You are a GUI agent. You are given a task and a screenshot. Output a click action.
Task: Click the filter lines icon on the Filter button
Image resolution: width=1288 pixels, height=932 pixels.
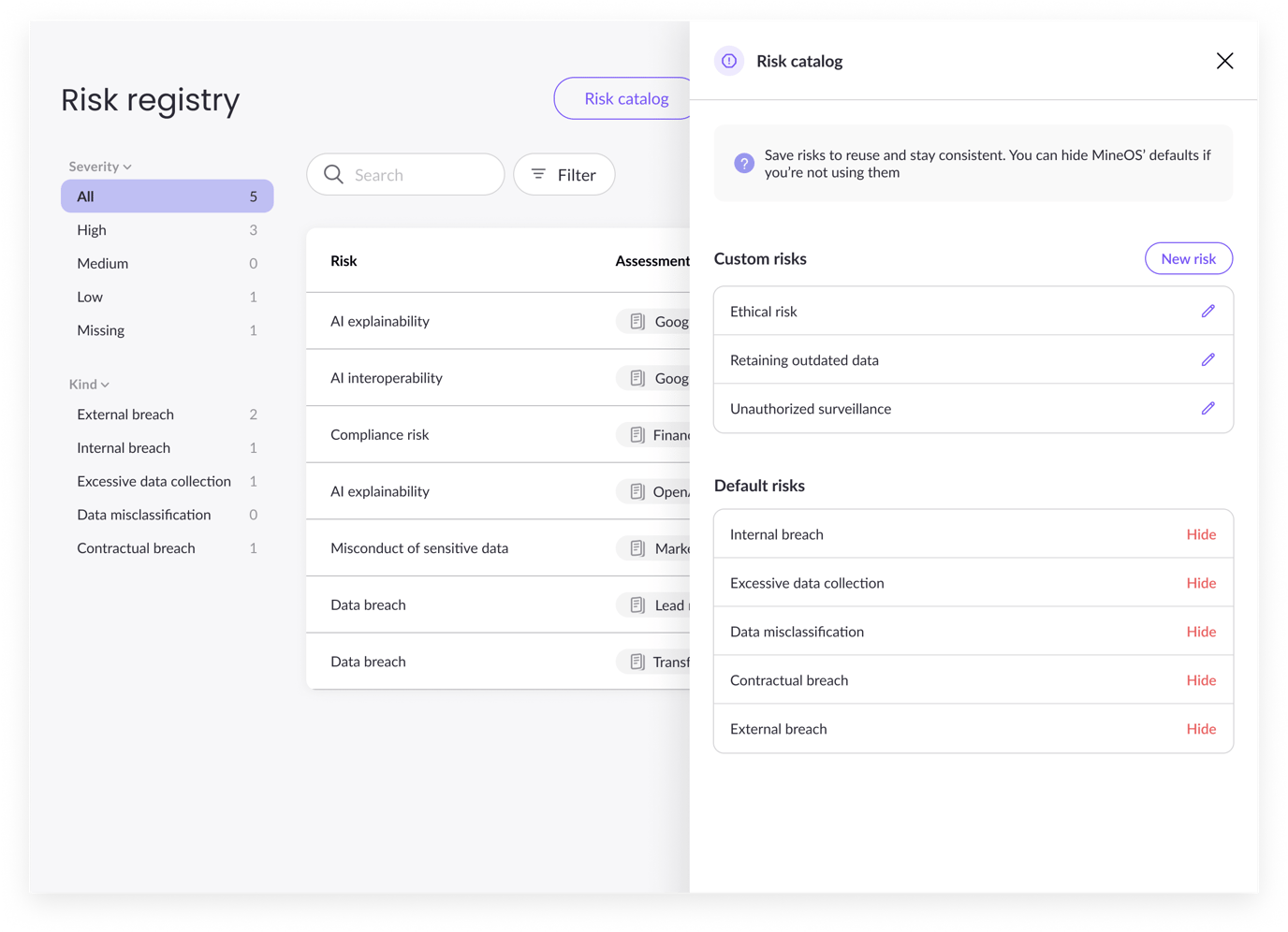tap(537, 174)
